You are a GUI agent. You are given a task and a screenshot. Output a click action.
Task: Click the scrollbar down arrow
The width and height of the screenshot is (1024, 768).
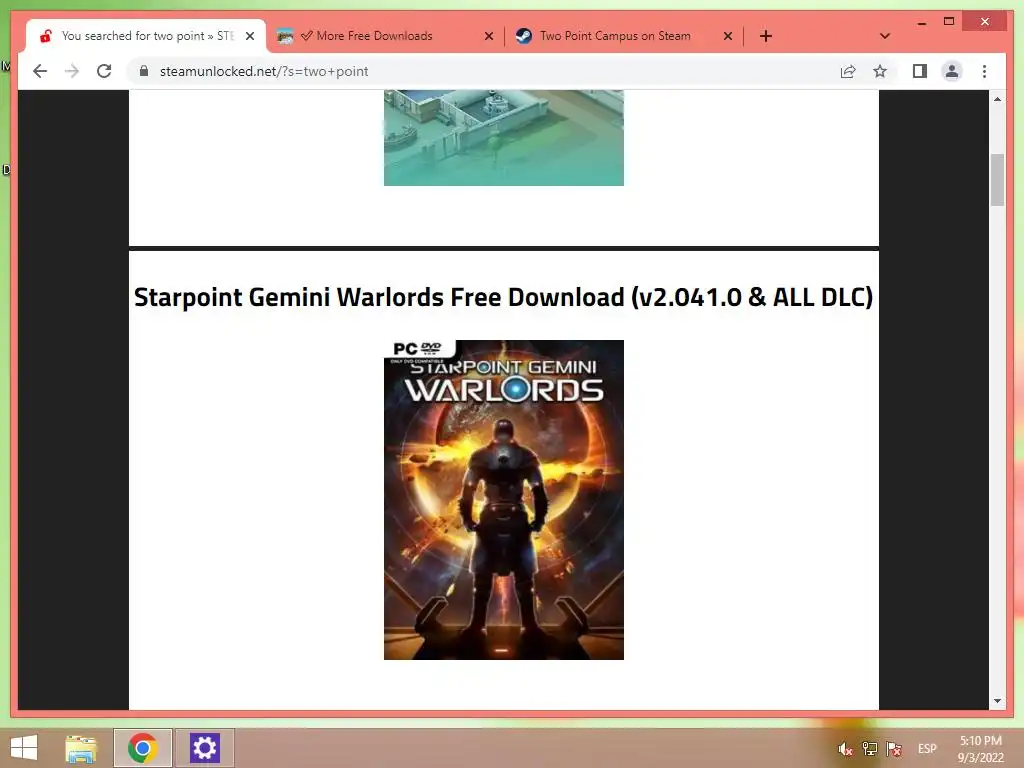tap(997, 701)
